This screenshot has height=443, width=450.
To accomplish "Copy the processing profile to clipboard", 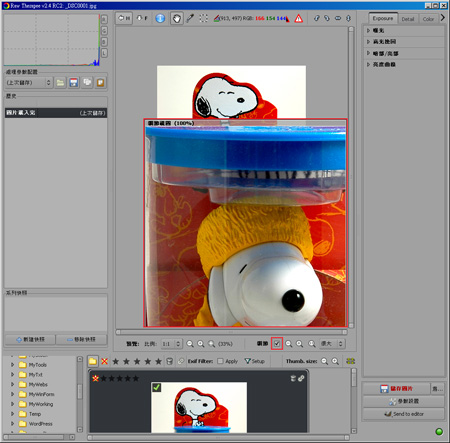I will pyautogui.click(x=87, y=82).
